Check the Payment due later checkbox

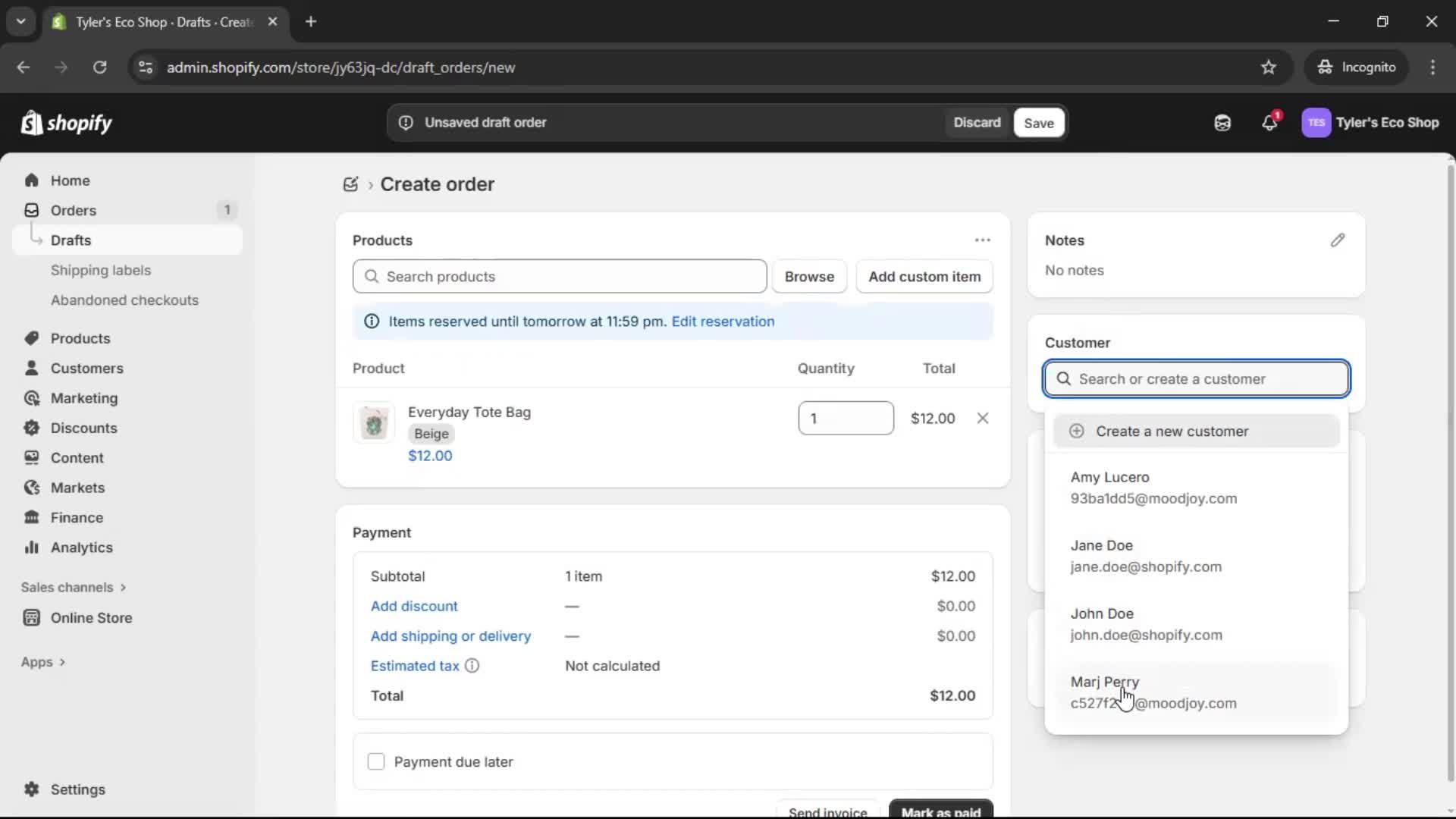click(376, 761)
